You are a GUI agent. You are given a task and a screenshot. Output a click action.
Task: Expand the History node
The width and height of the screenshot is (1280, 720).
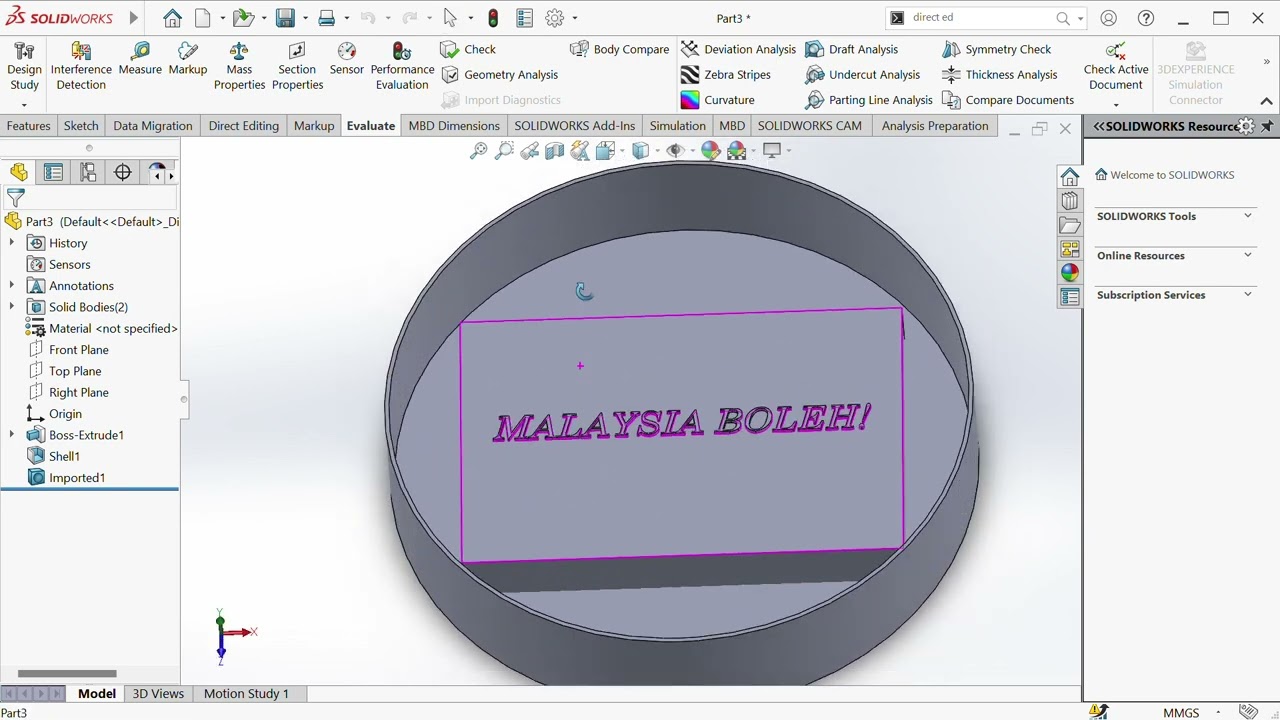click(12, 243)
